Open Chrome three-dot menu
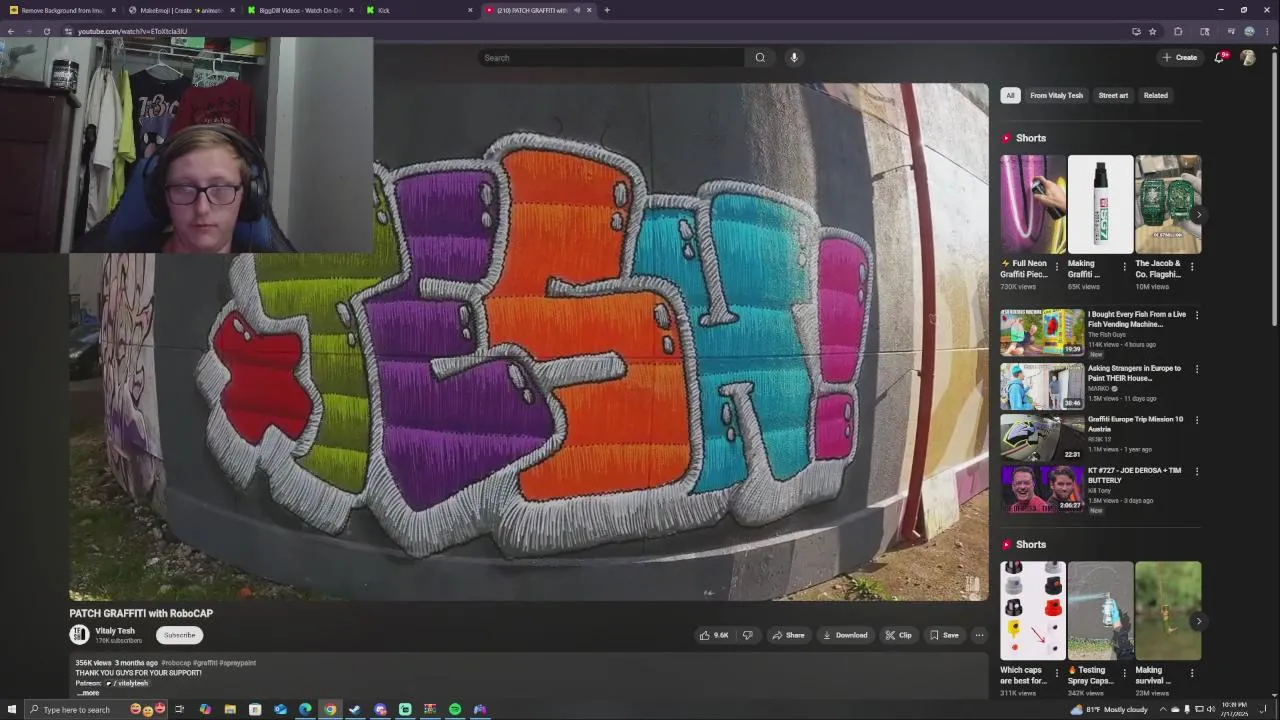 pos(1267,31)
